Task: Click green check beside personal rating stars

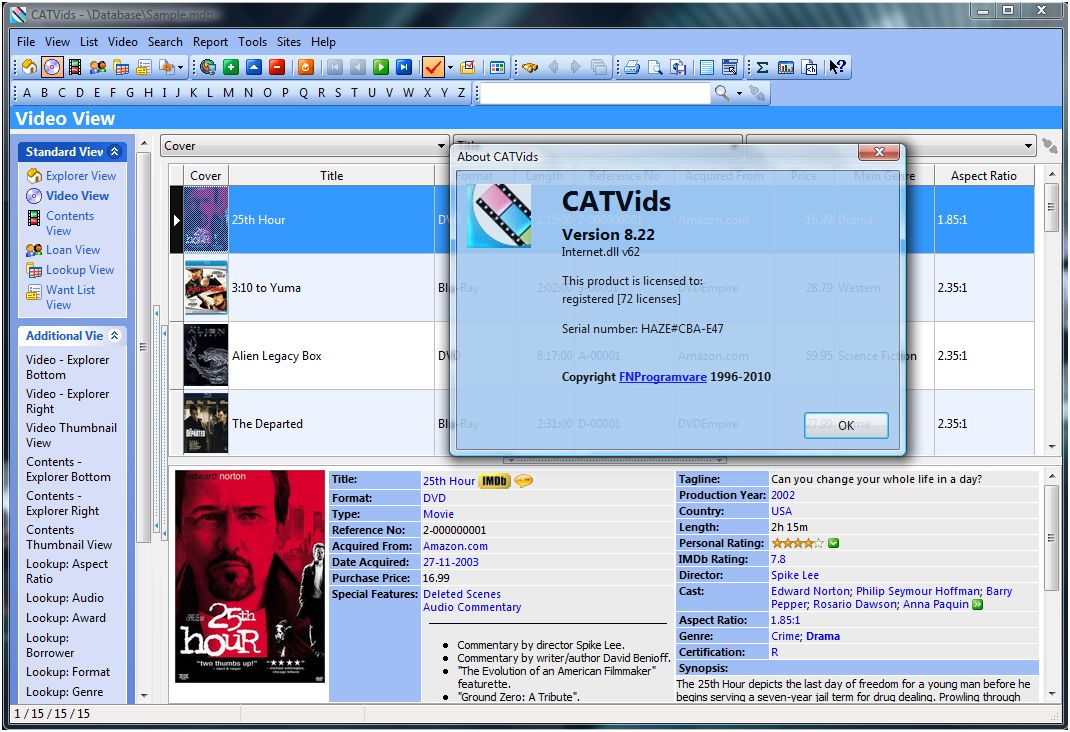Action: [833, 543]
